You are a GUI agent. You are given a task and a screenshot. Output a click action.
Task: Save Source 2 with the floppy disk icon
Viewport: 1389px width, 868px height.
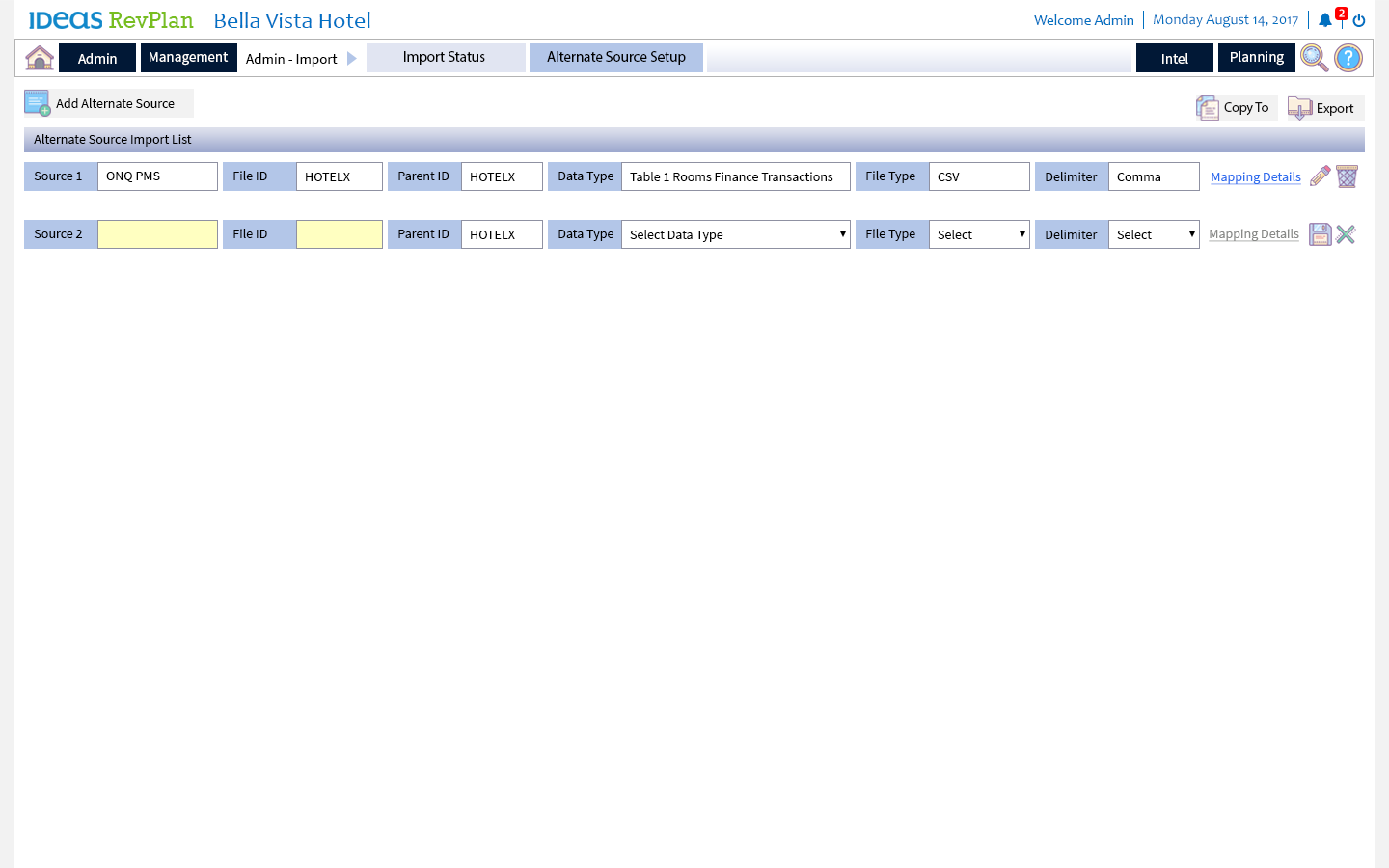pyautogui.click(x=1320, y=234)
